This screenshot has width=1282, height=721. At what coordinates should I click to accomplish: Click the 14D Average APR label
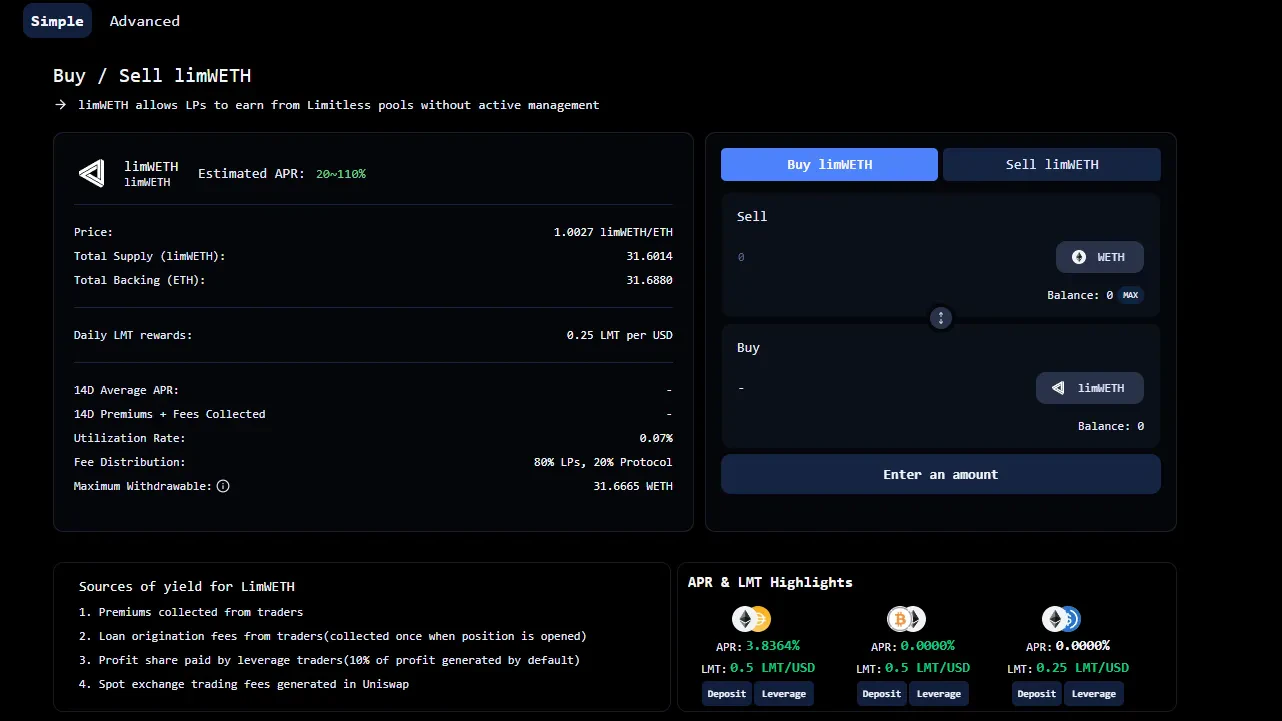point(126,390)
